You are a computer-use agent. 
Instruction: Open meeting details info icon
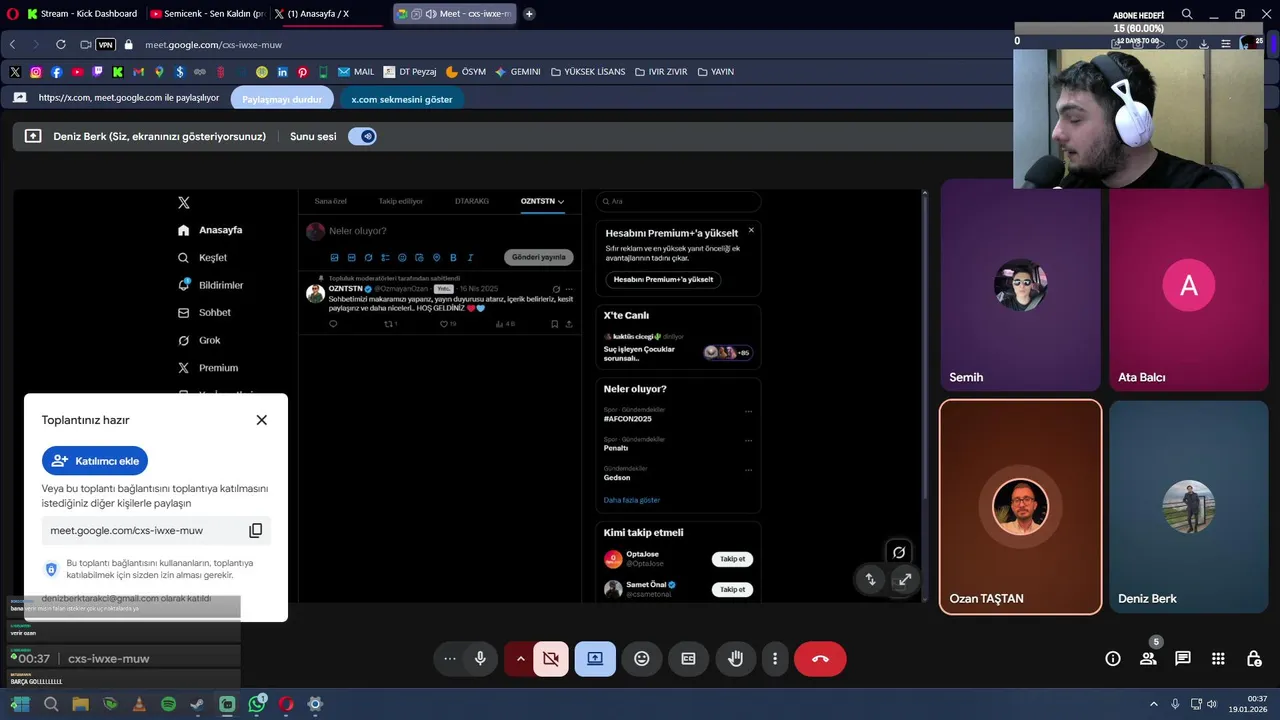point(1112,659)
